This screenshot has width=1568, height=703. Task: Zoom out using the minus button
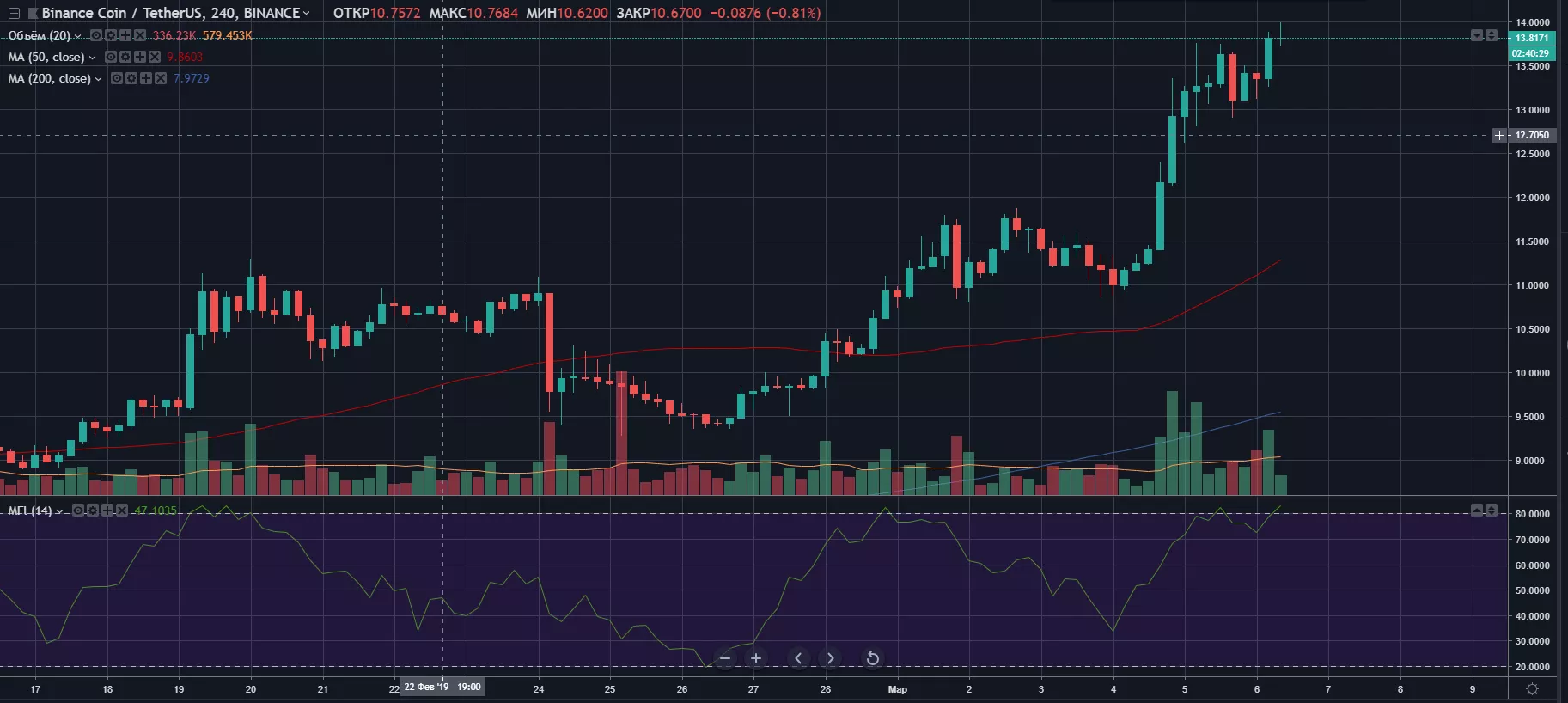click(725, 658)
